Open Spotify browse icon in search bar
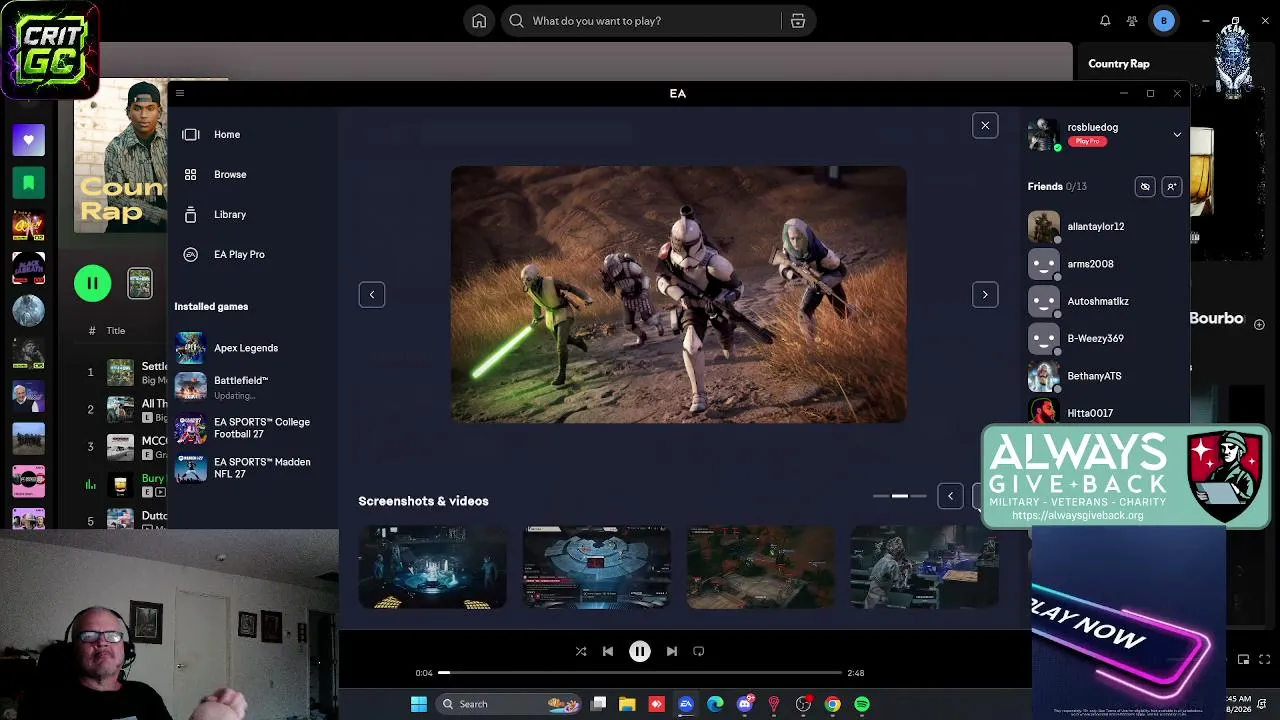 click(798, 21)
